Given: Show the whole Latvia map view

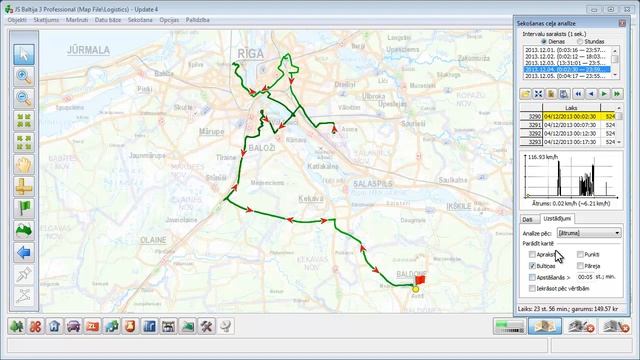Looking at the screenshot, I should coord(24,231).
